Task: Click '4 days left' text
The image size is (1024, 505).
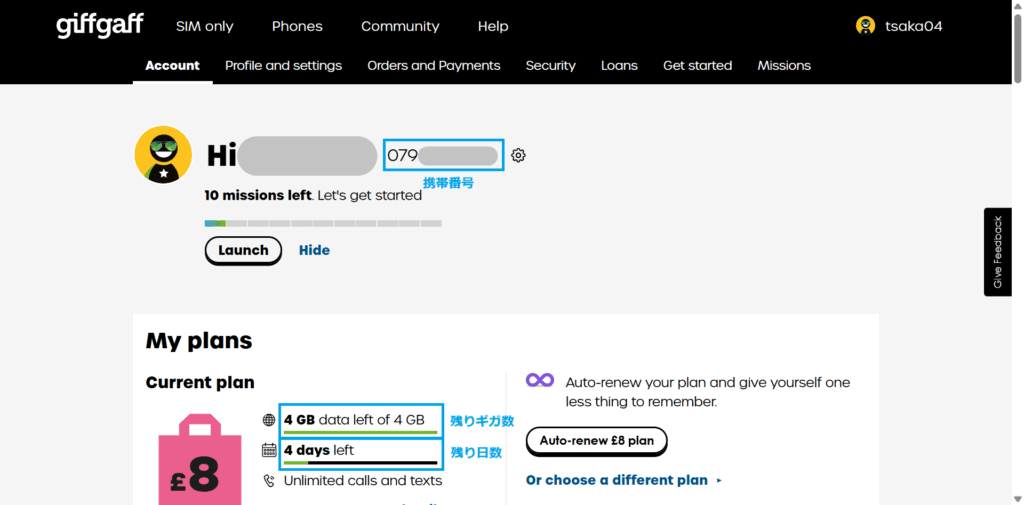Action: tap(319, 450)
